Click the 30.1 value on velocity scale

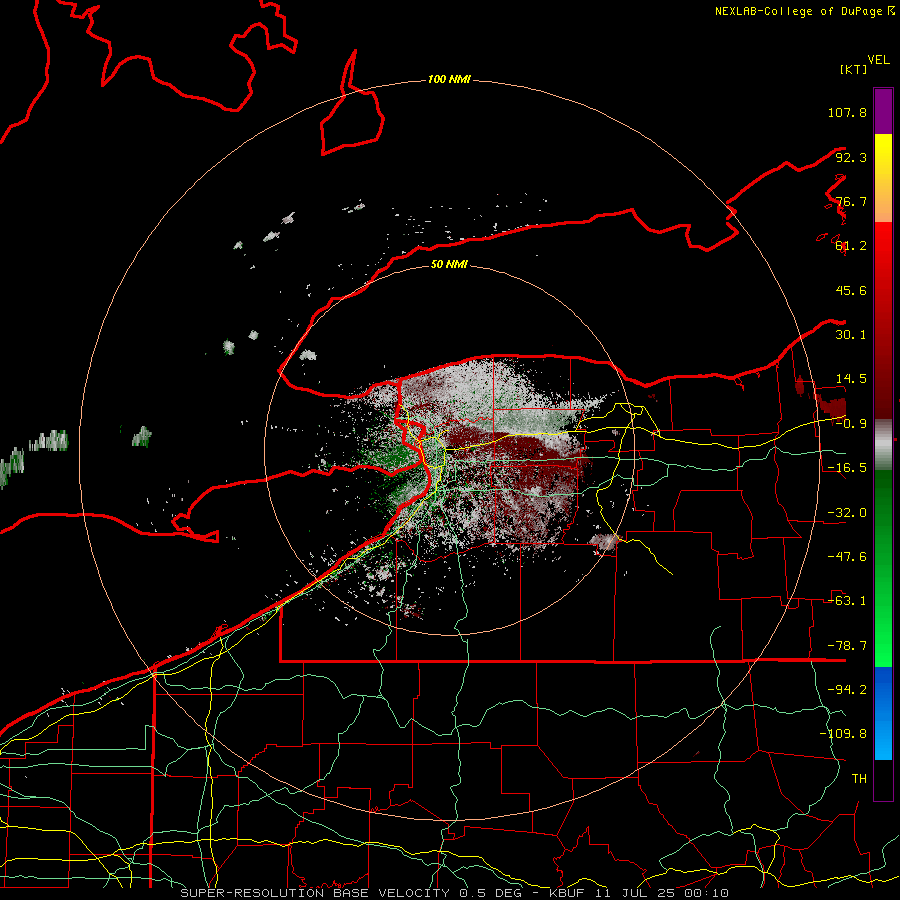point(851,335)
